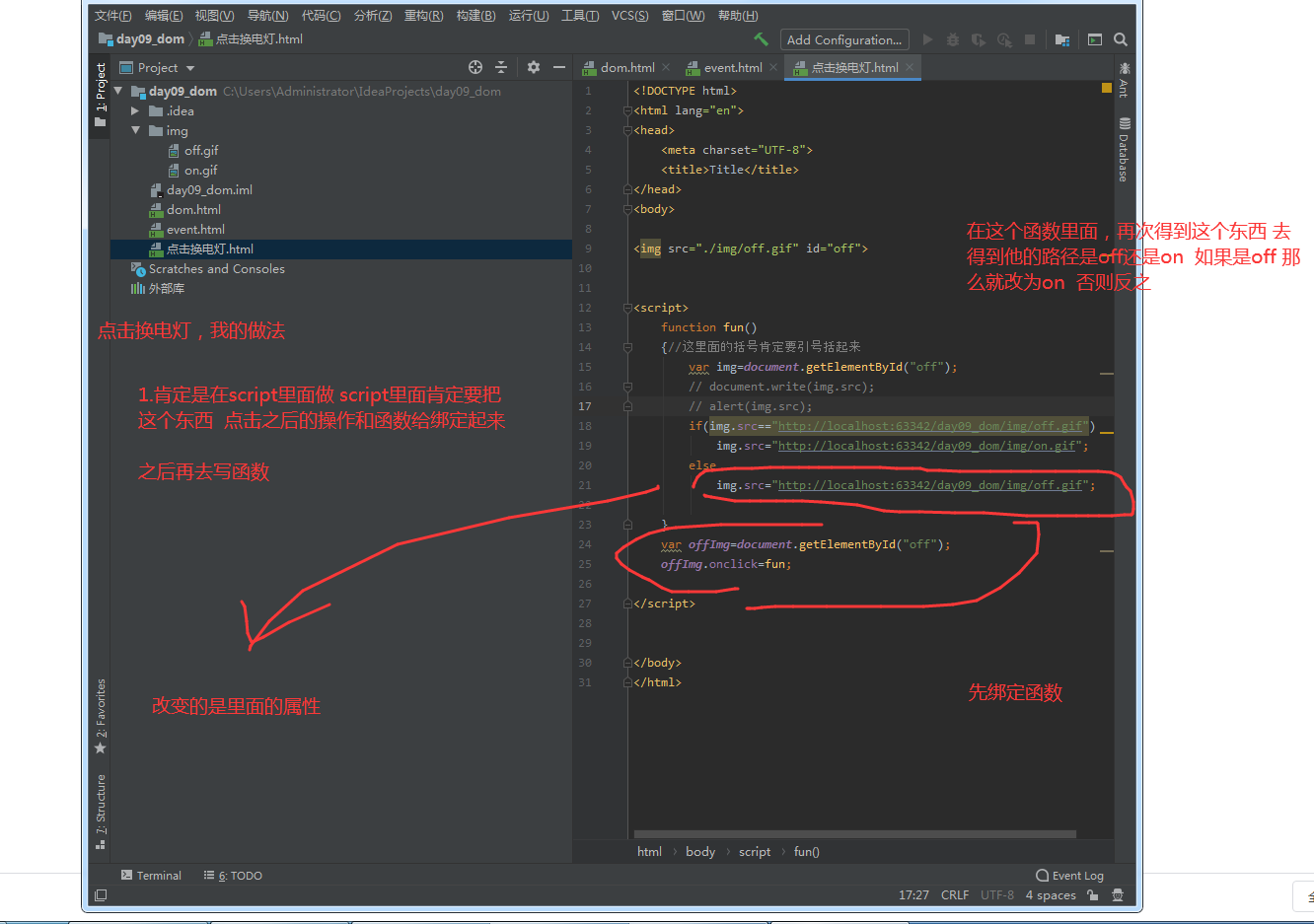Screen dimensions: 1314x924
Task: Click the 17:27 cursor position status entry
Action: coord(913,895)
